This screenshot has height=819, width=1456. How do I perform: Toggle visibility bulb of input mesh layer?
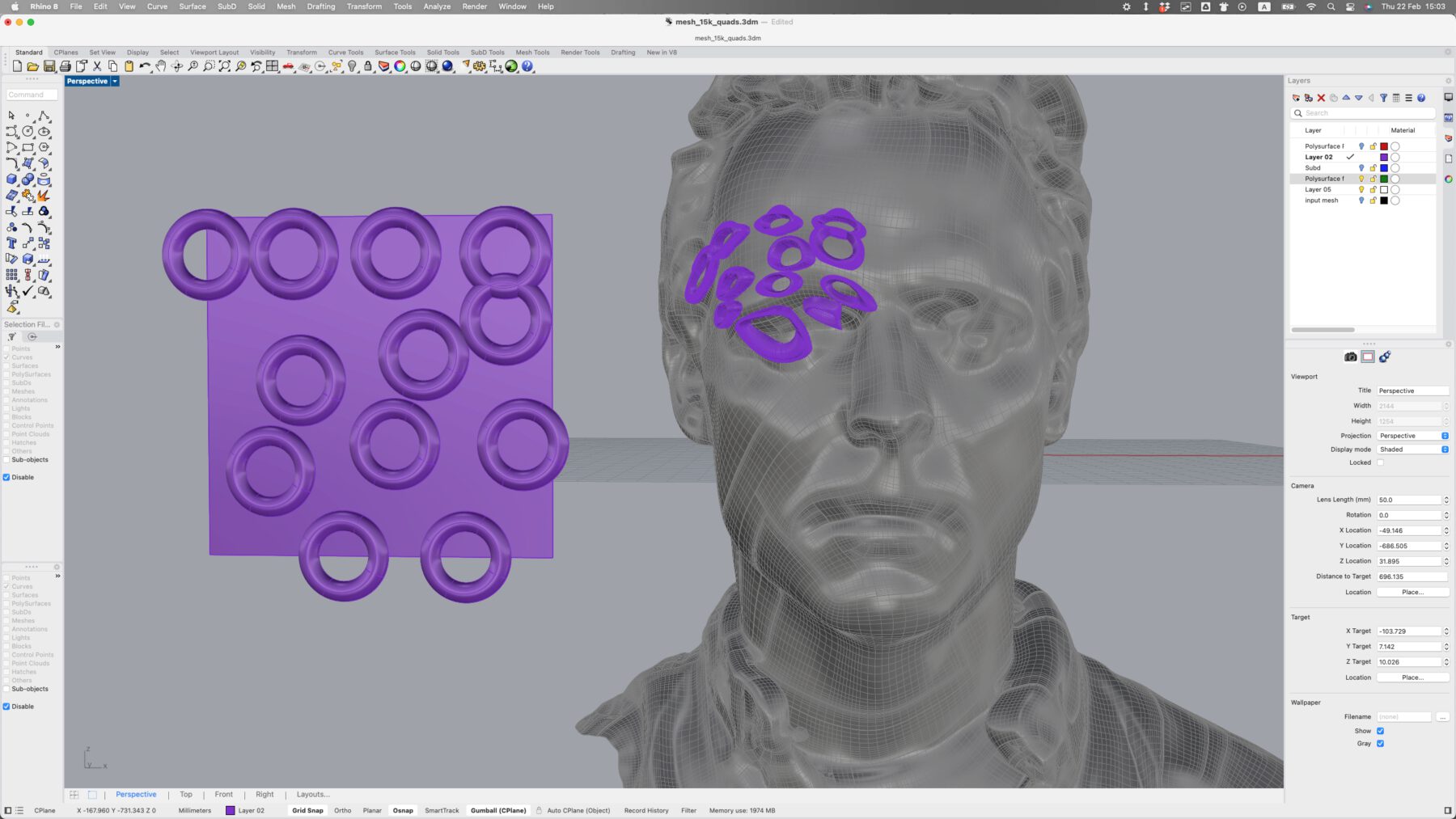[x=1361, y=201]
